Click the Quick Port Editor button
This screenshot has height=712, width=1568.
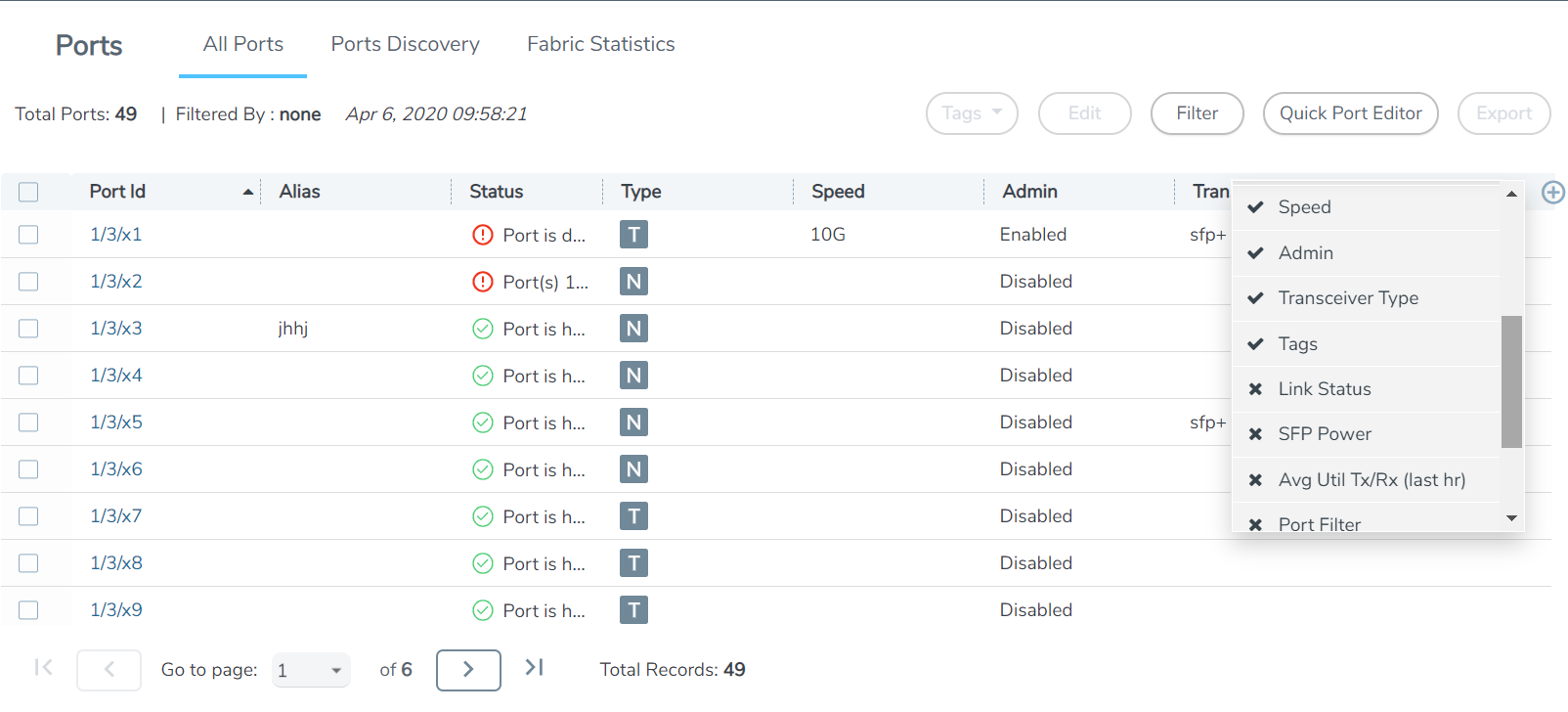point(1350,113)
